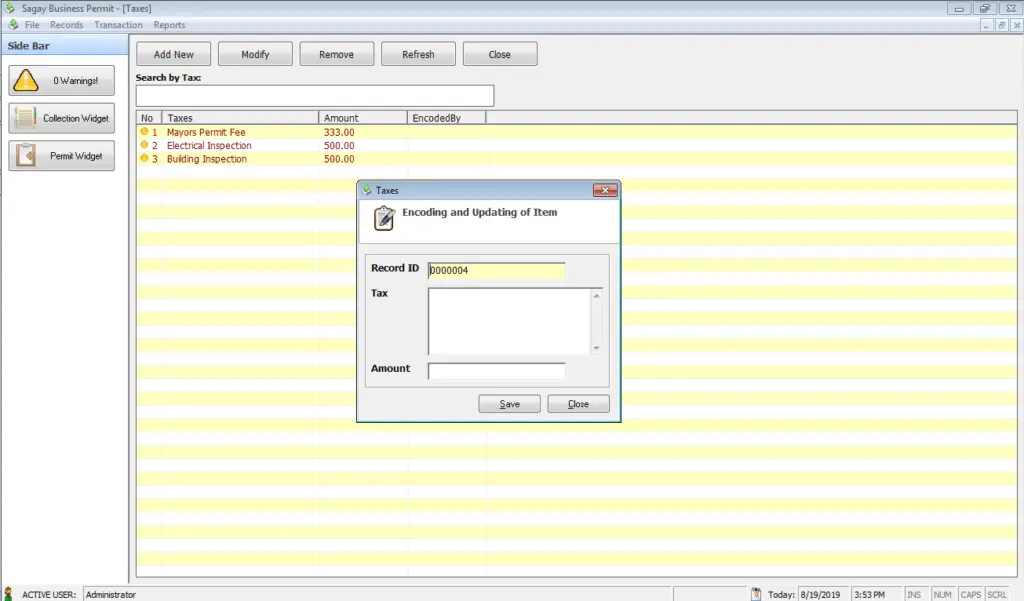Click the Search by Tax input field
The height and width of the screenshot is (601, 1024).
click(314, 95)
